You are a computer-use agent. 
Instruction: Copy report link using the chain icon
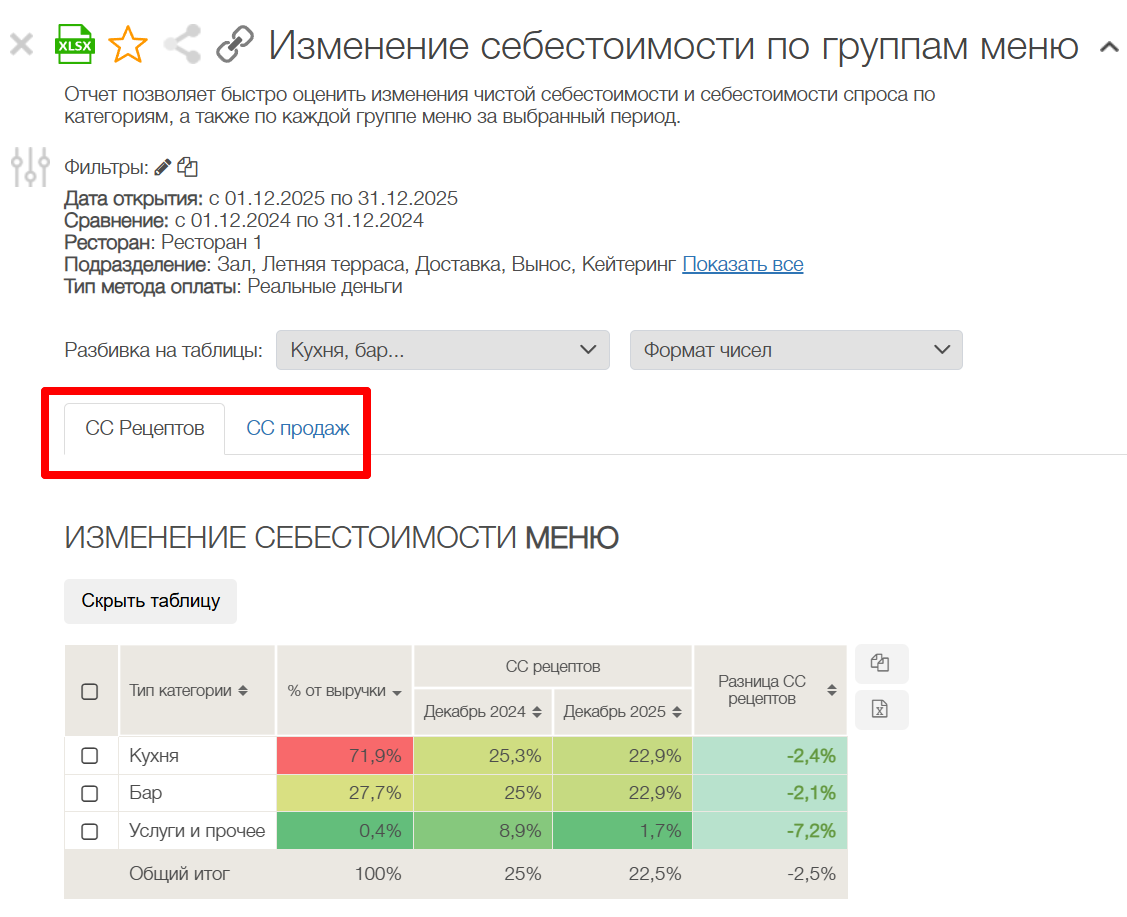(x=236, y=45)
